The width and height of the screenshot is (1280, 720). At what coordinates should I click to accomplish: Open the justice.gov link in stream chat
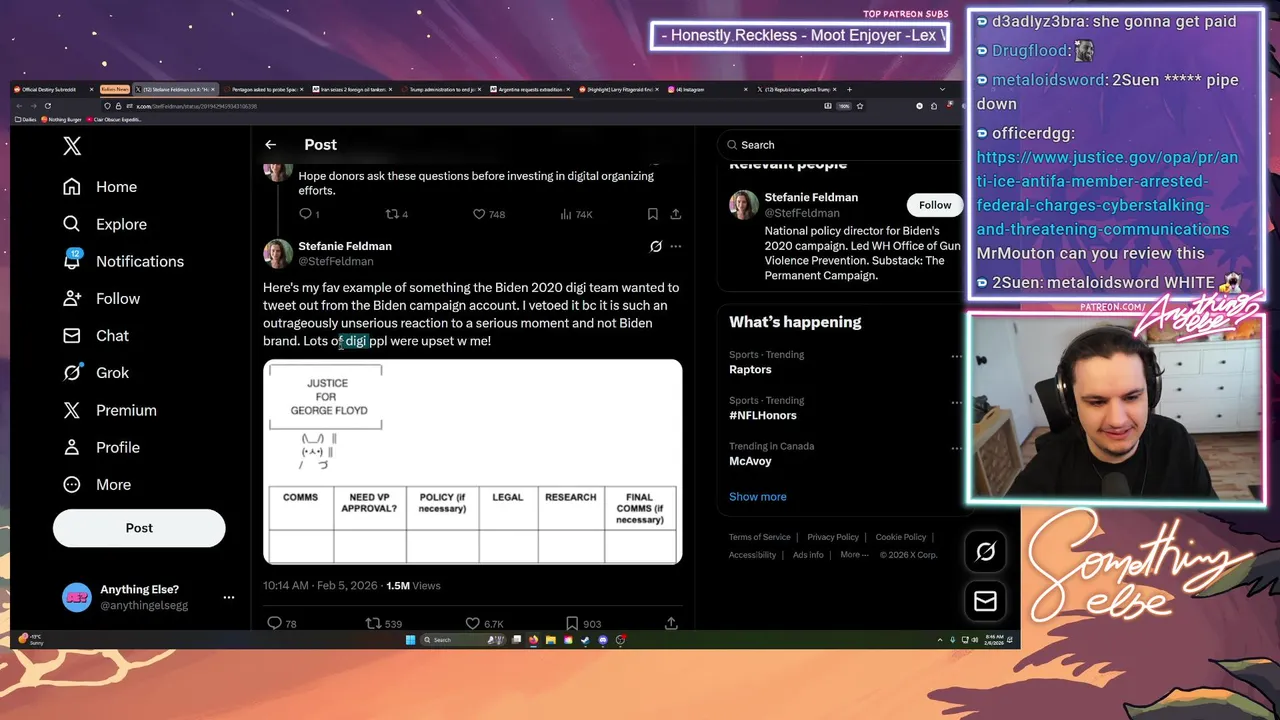(1106, 193)
